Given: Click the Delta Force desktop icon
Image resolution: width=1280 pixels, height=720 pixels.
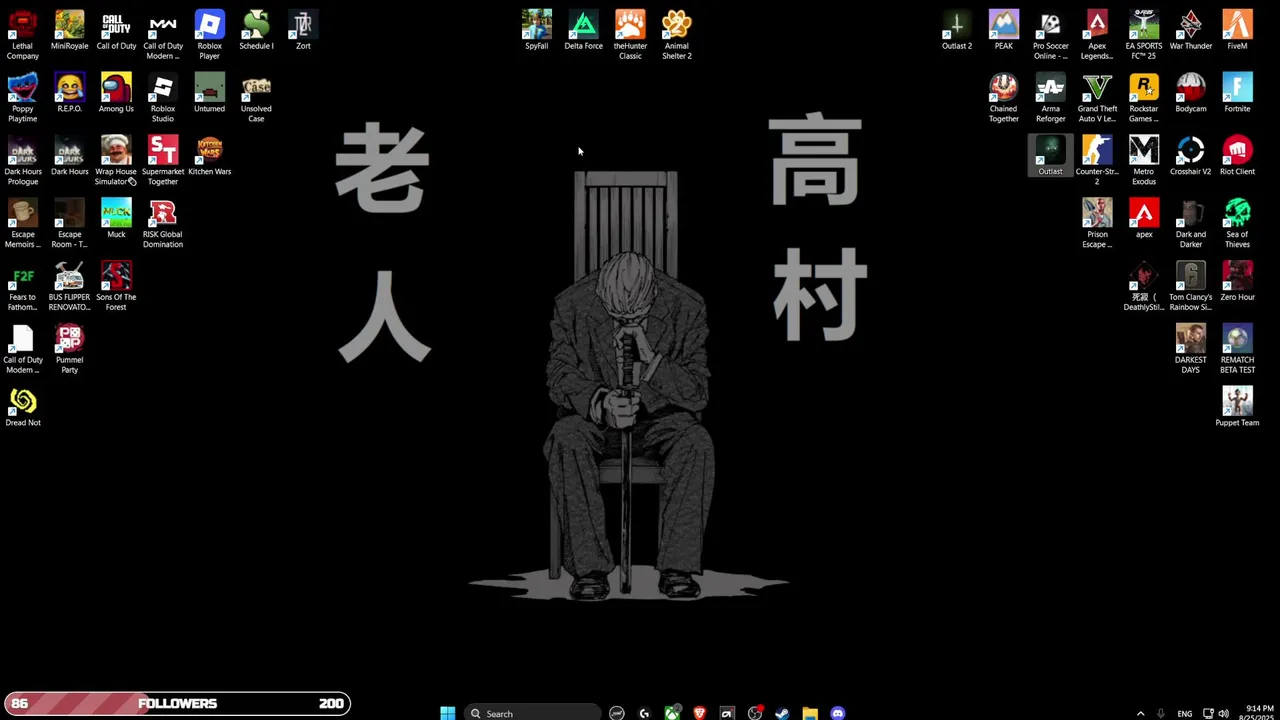Looking at the screenshot, I should pyautogui.click(x=583, y=30).
